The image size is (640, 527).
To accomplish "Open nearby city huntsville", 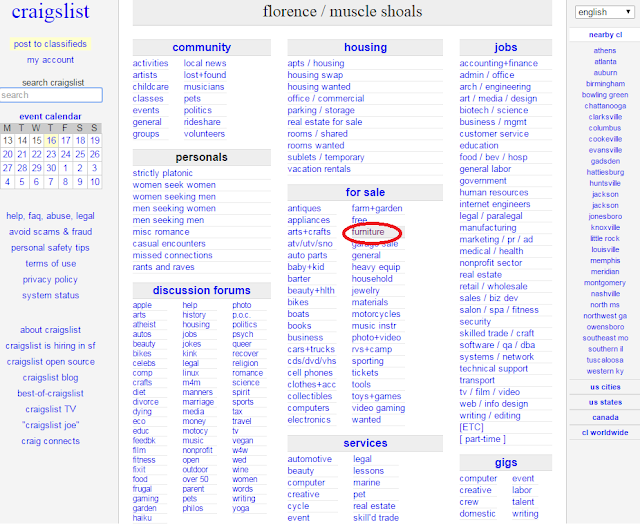I will click(605, 184).
